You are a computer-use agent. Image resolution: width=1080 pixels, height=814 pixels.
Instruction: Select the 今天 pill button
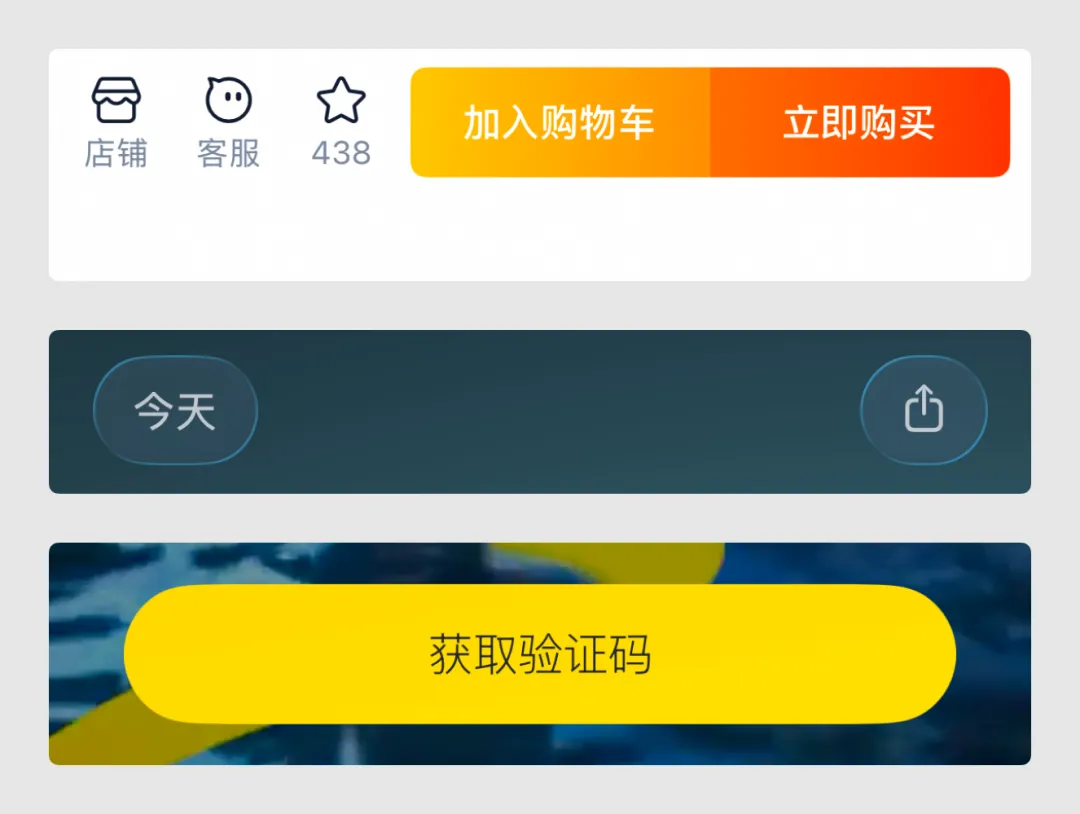click(x=176, y=410)
